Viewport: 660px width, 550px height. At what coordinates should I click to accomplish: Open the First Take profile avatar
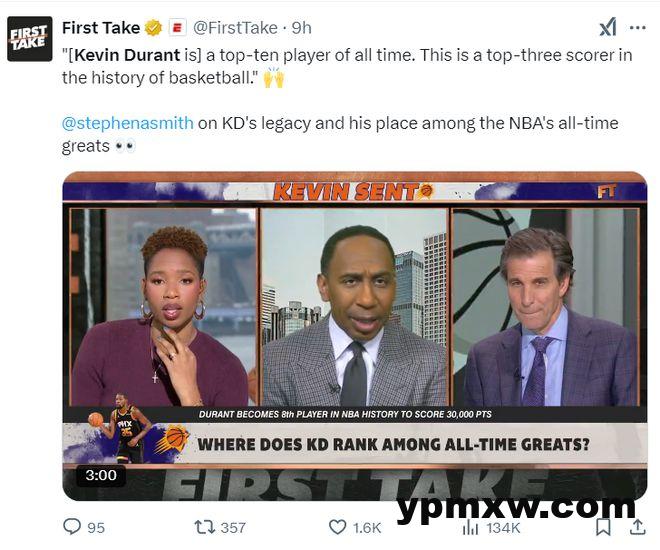(x=29, y=39)
